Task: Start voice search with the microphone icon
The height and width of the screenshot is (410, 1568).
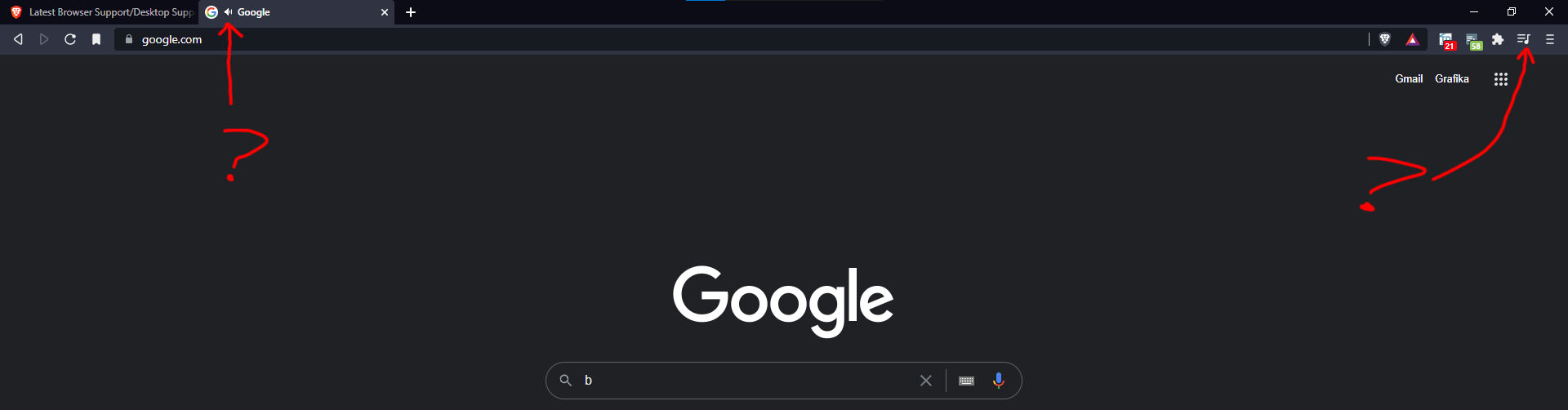Action: pyautogui.click(x=998, y=381)
